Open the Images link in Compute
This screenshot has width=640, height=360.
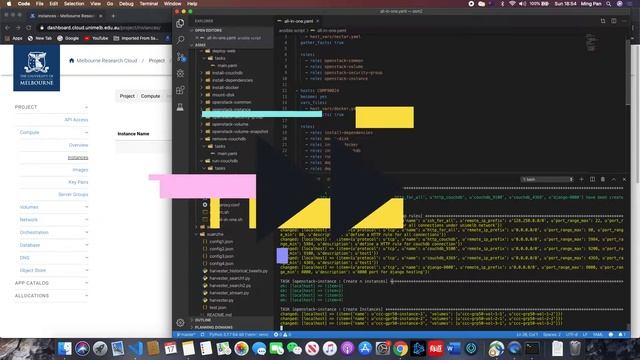pyautogui.click(x=80, y=169)
